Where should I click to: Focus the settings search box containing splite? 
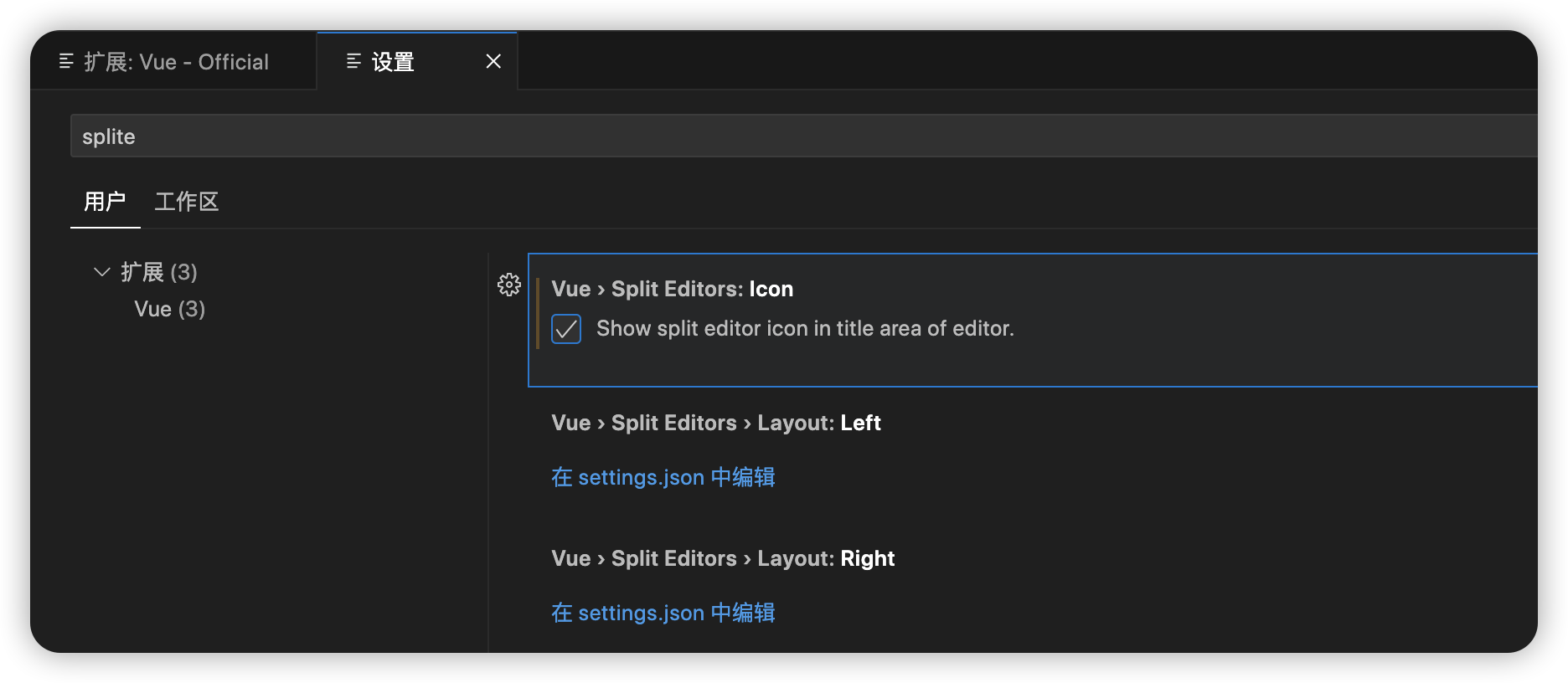(x=804, y=136)
